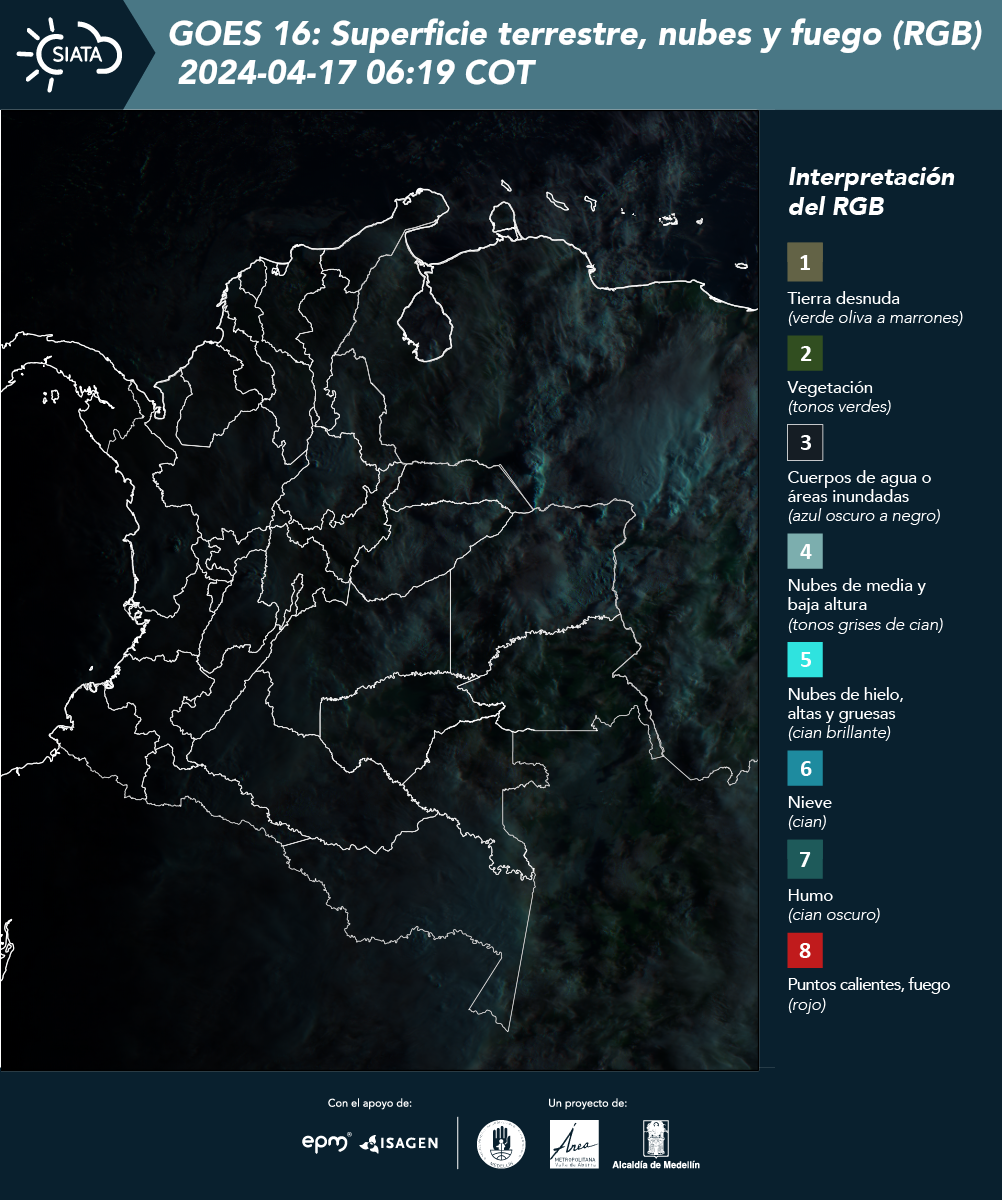Select legend swatch 5 Nubes de hielo
This screenshot has height=1200, width=1002.
coord(805,659)
